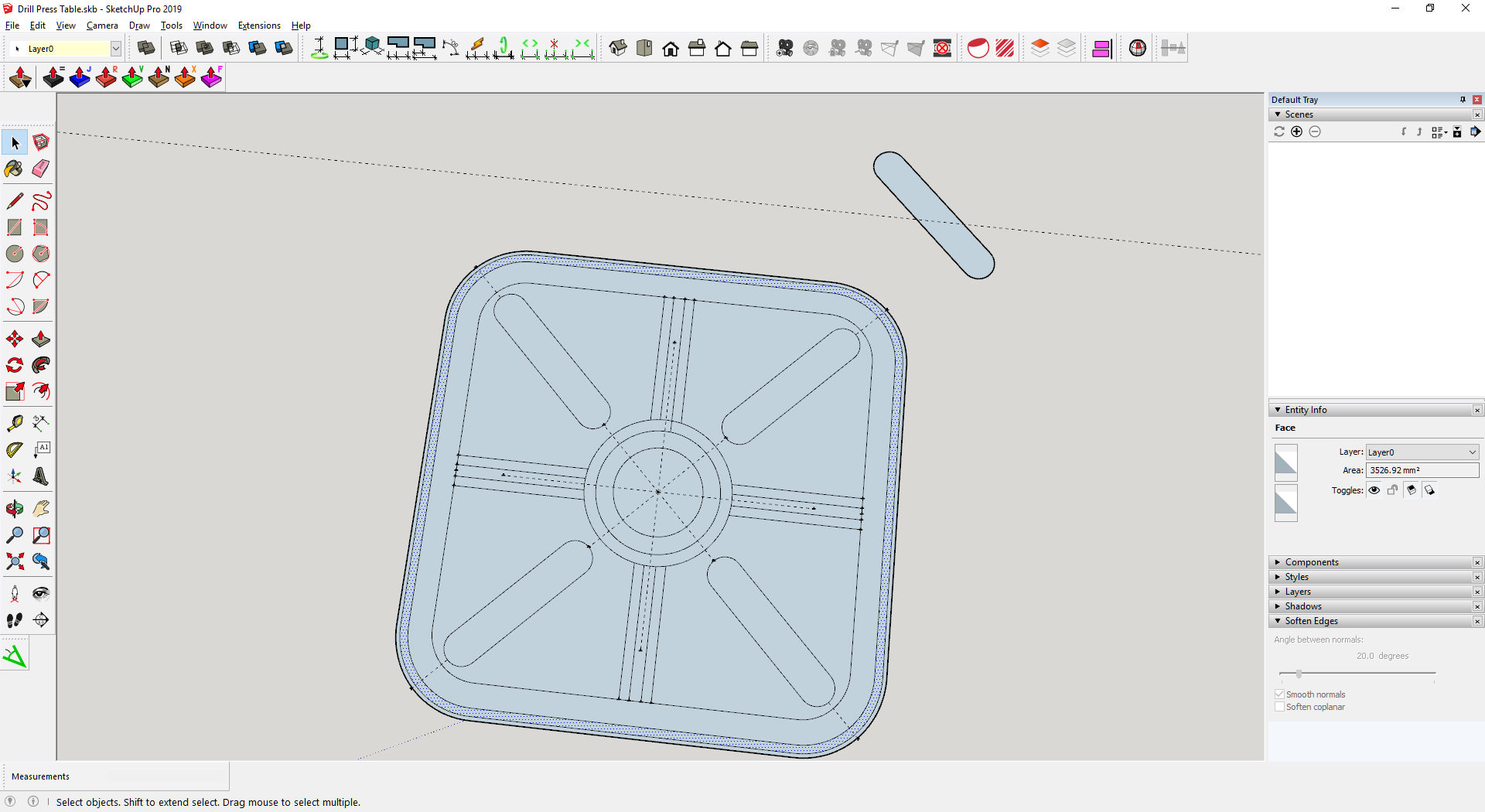Click the Update Scene refresh button
The width and height of the screenshot is (1485, 812).
(1279, 132)
